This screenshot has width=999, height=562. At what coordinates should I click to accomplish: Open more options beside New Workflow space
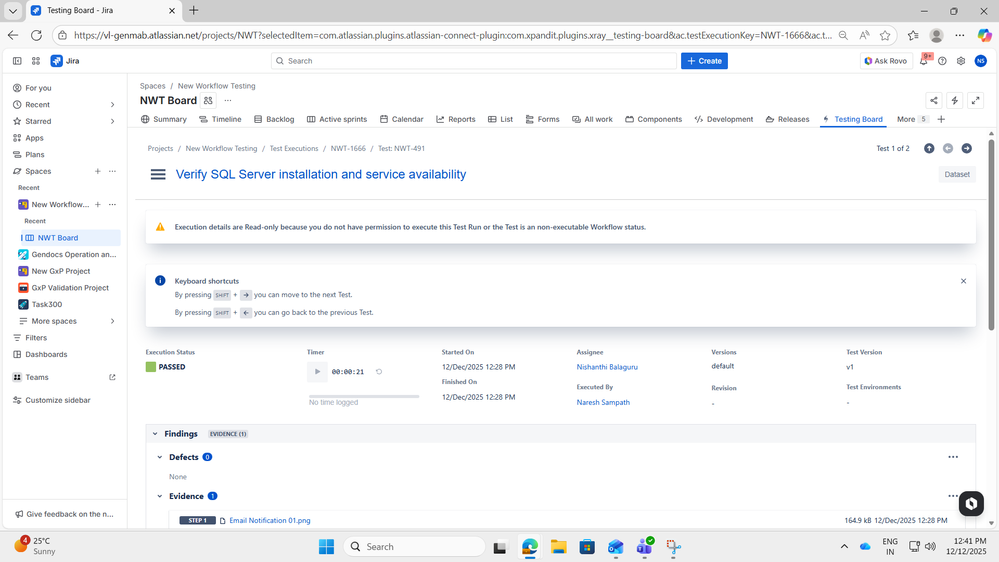(x=112, y=205)
